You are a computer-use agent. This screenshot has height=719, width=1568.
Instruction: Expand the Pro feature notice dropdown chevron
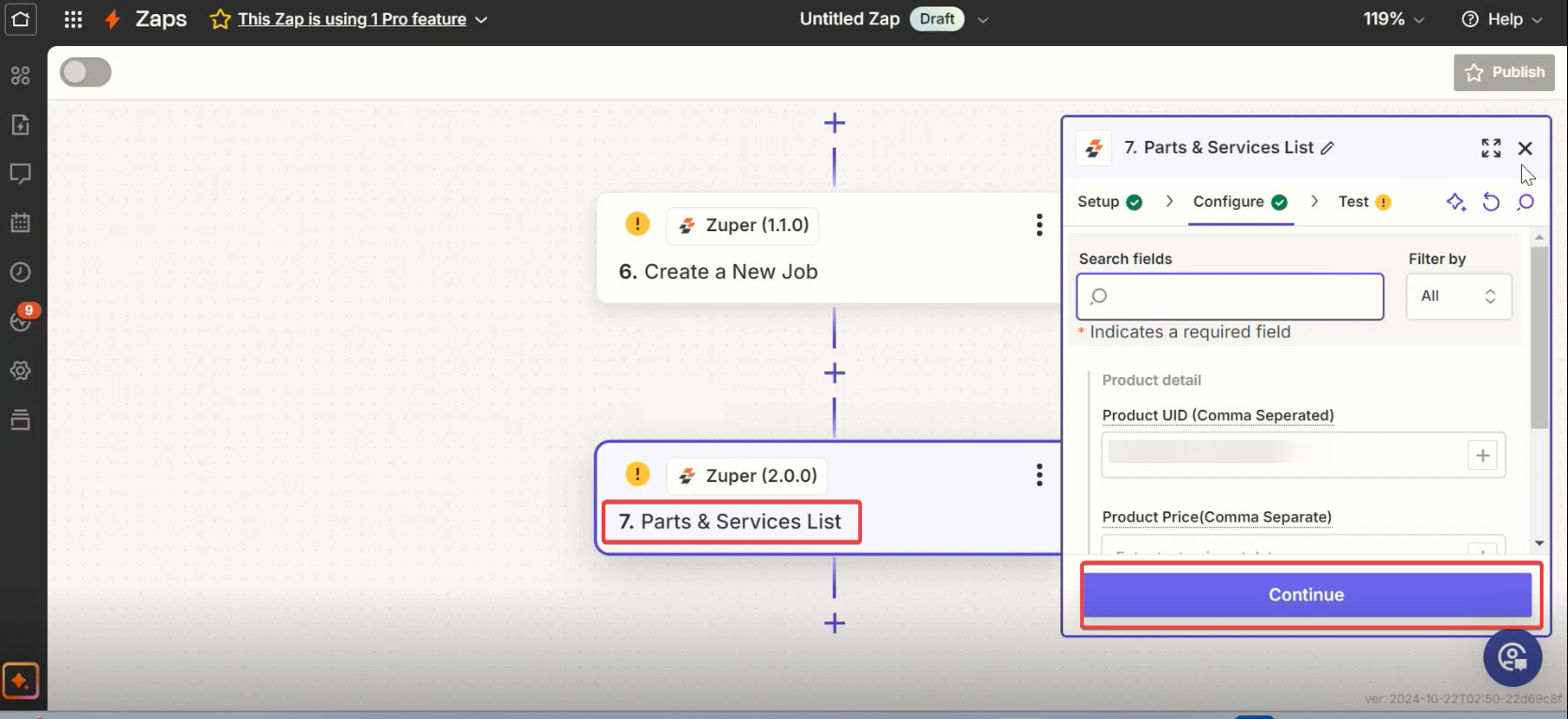pos(481,20)
